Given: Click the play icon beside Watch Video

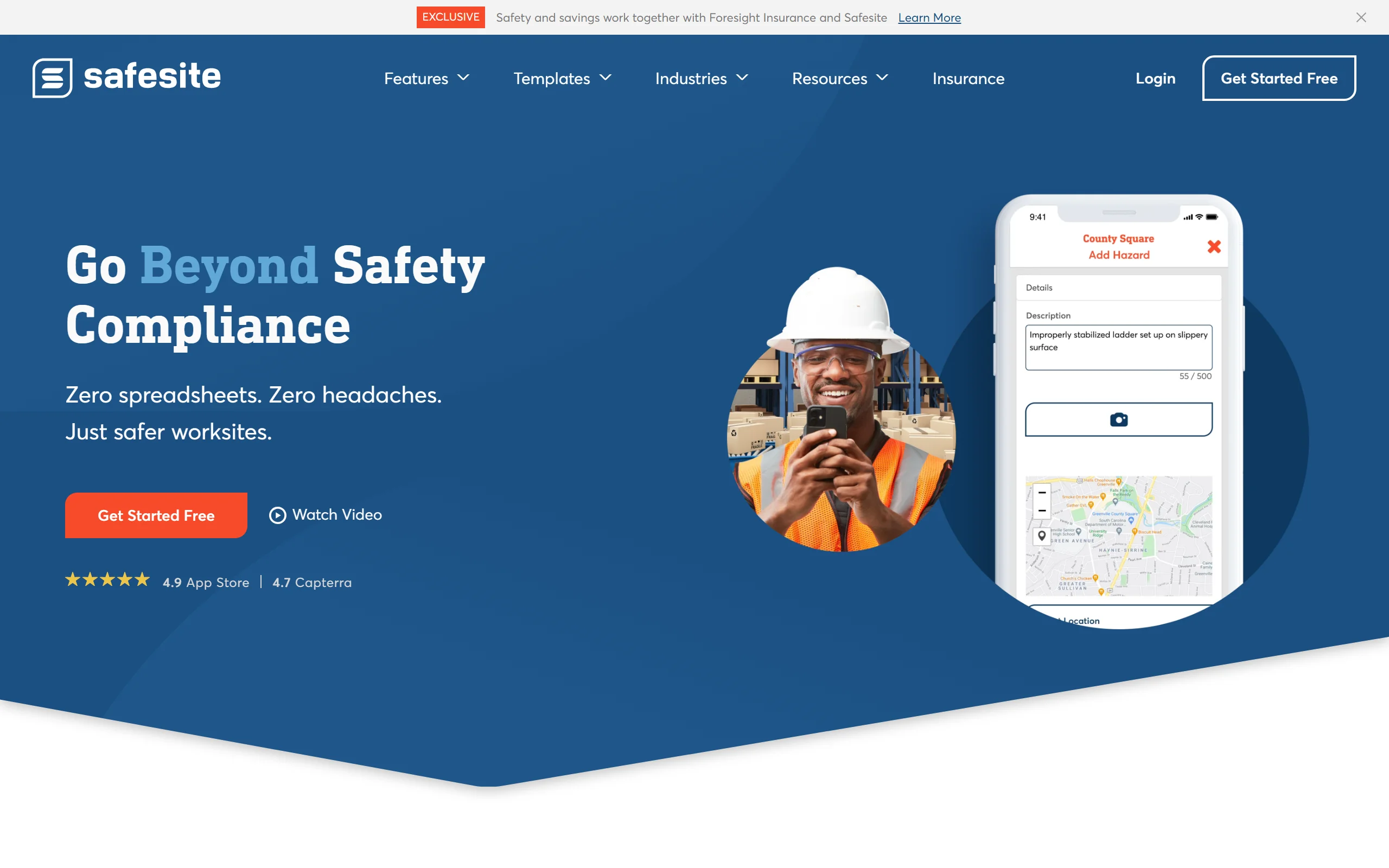Looking at the screenshot, I should pos(277,515).
